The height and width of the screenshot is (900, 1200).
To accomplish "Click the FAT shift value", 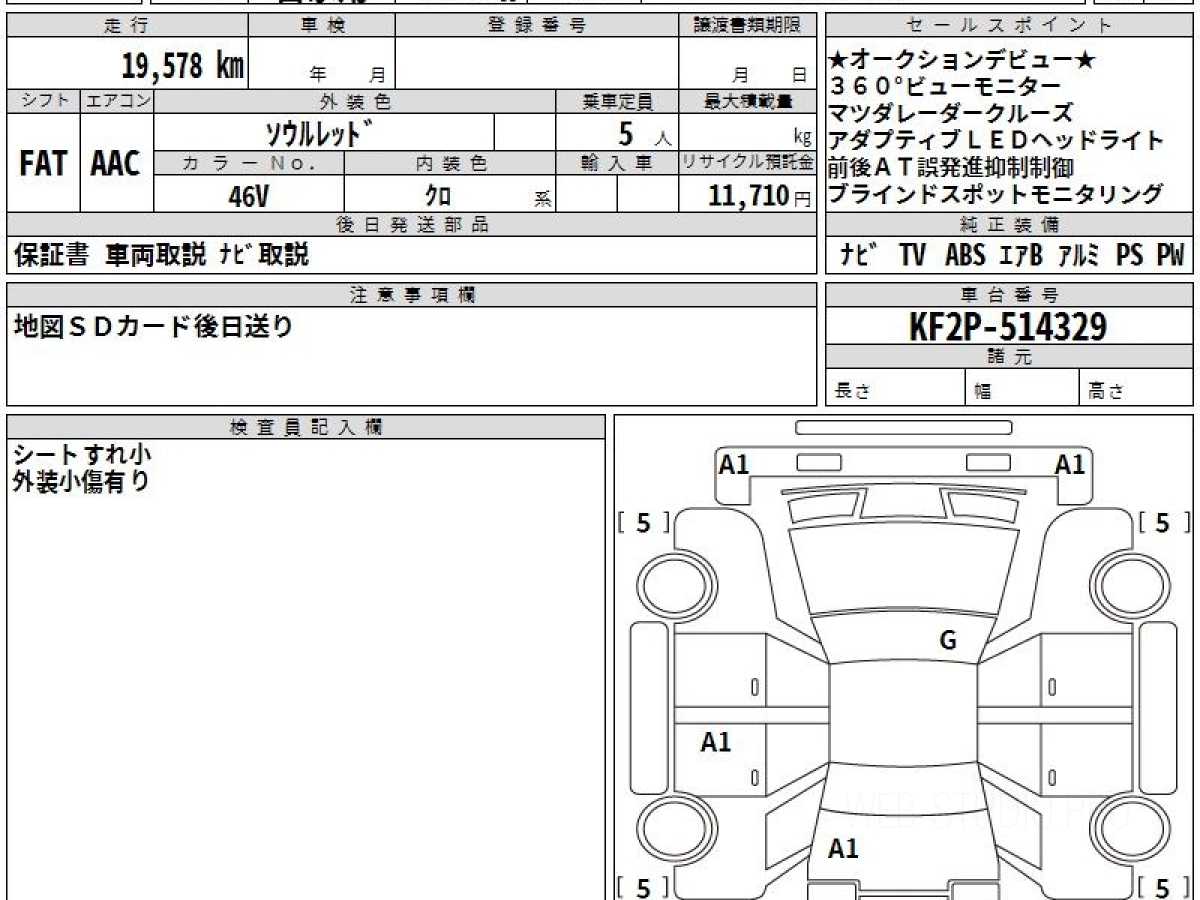I will tap(43, 163).
